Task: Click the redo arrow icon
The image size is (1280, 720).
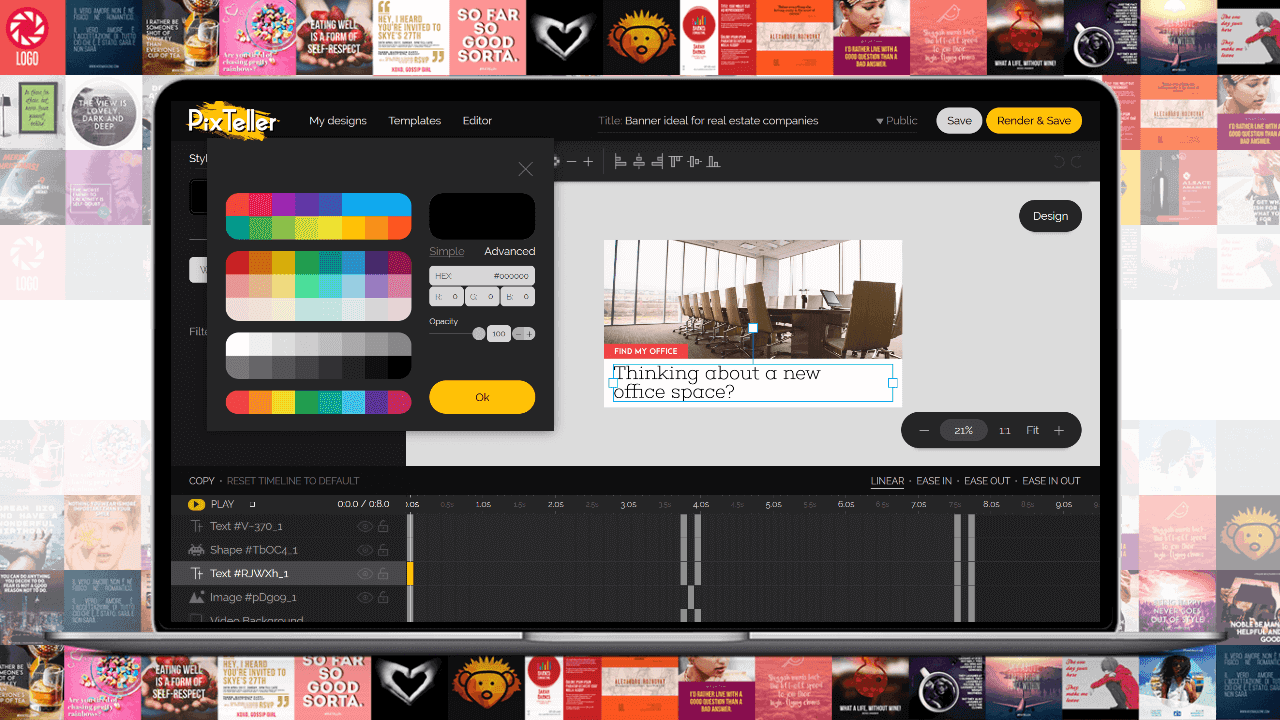Action: [x=1077, y=162]
